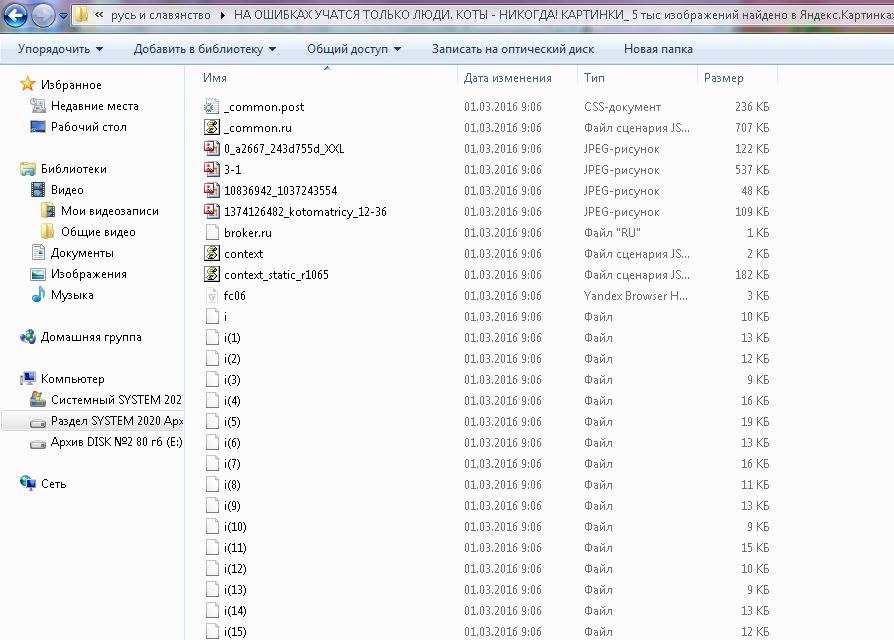Screen dimensions: 894x640
Task: Click the Изображения library icon
Action: coord(38,274)
